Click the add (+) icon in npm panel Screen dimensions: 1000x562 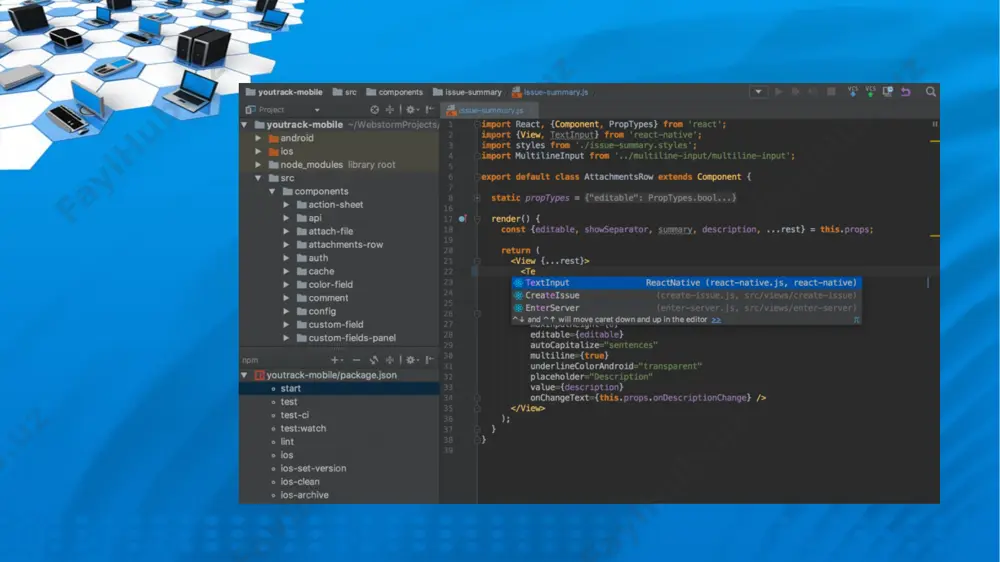tap(336, 360)
